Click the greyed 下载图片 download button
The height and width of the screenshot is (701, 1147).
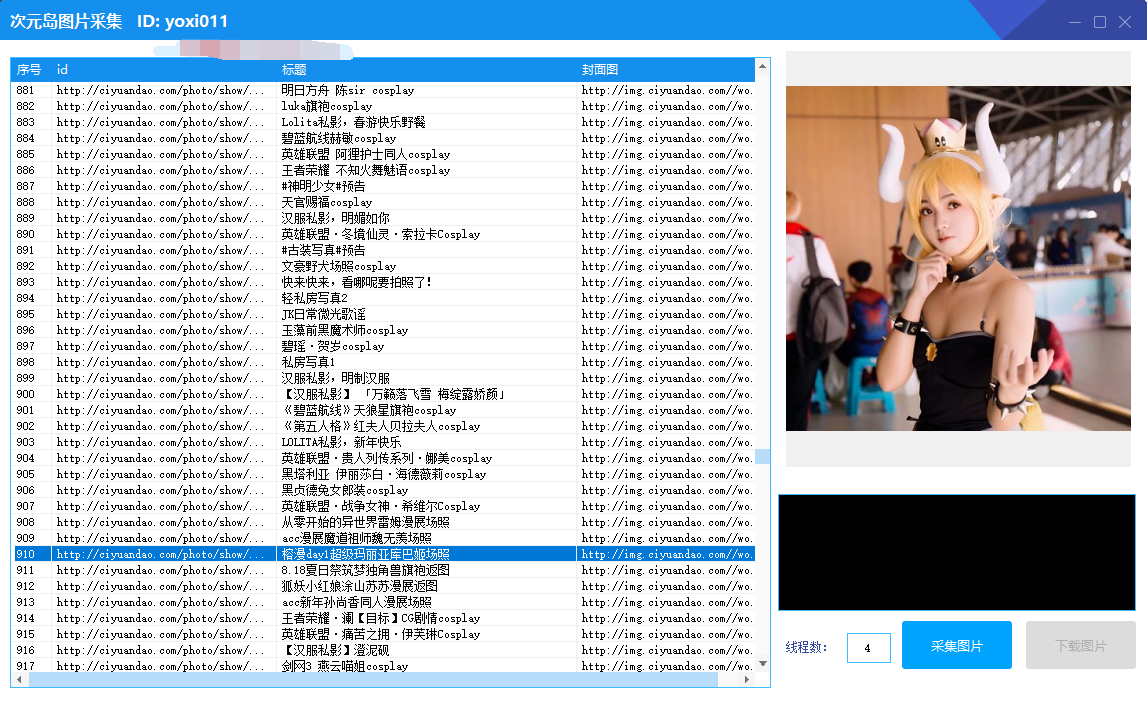(x=1080, y=645)
